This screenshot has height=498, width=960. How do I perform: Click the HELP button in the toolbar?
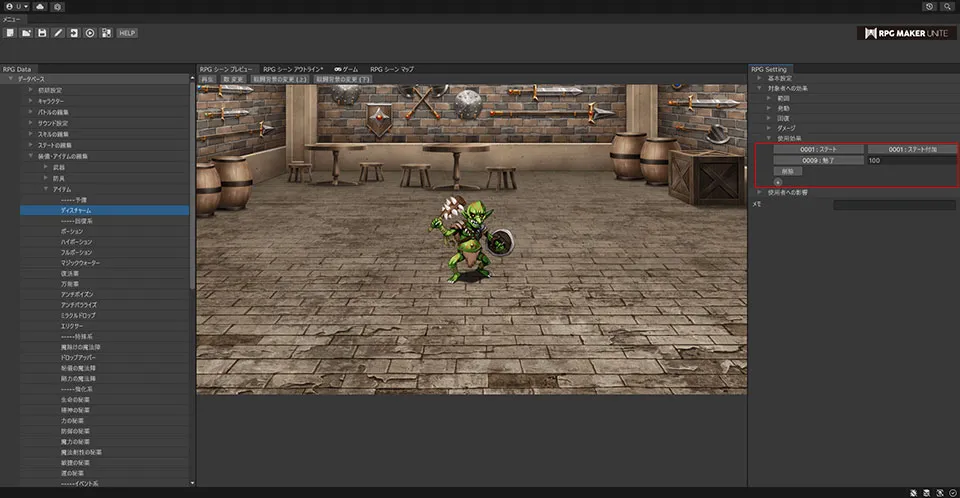click(126, 33)
